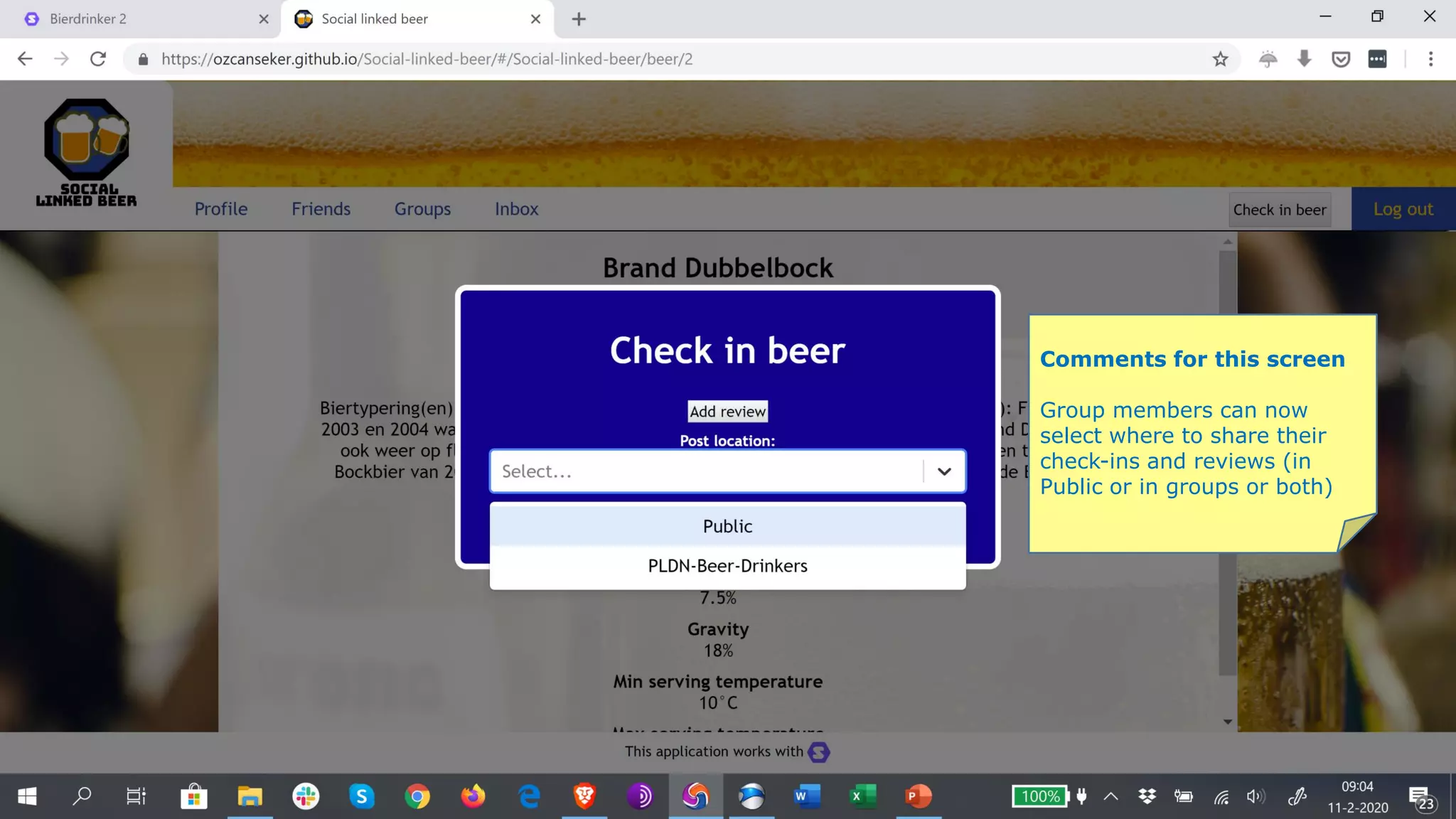
Task: Open Microsoft Edge from taskbar
Action: pyautogui.click(x=529, y=796)
